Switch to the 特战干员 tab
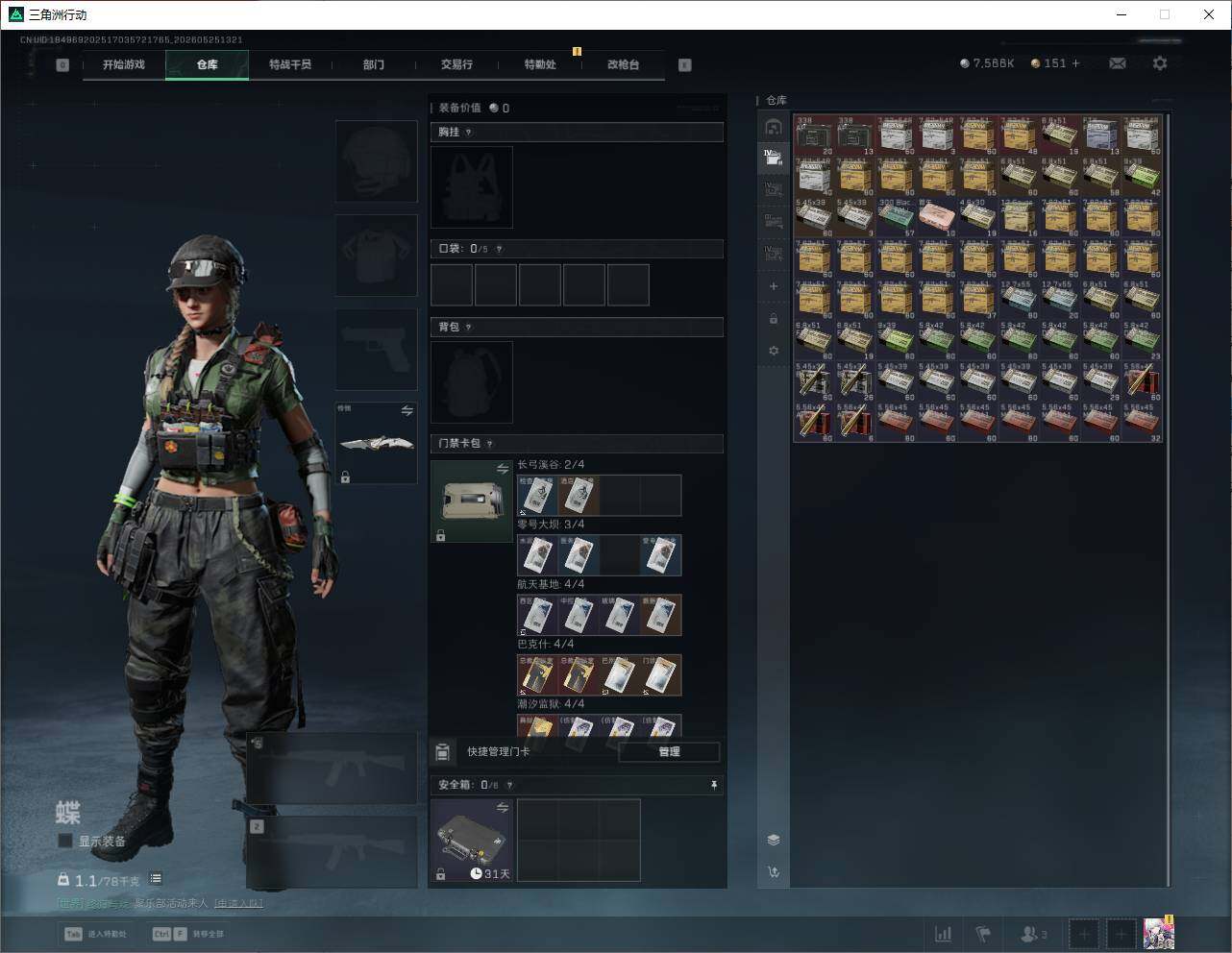This screenshot has height=953, width=1232. tap(290, 64)
